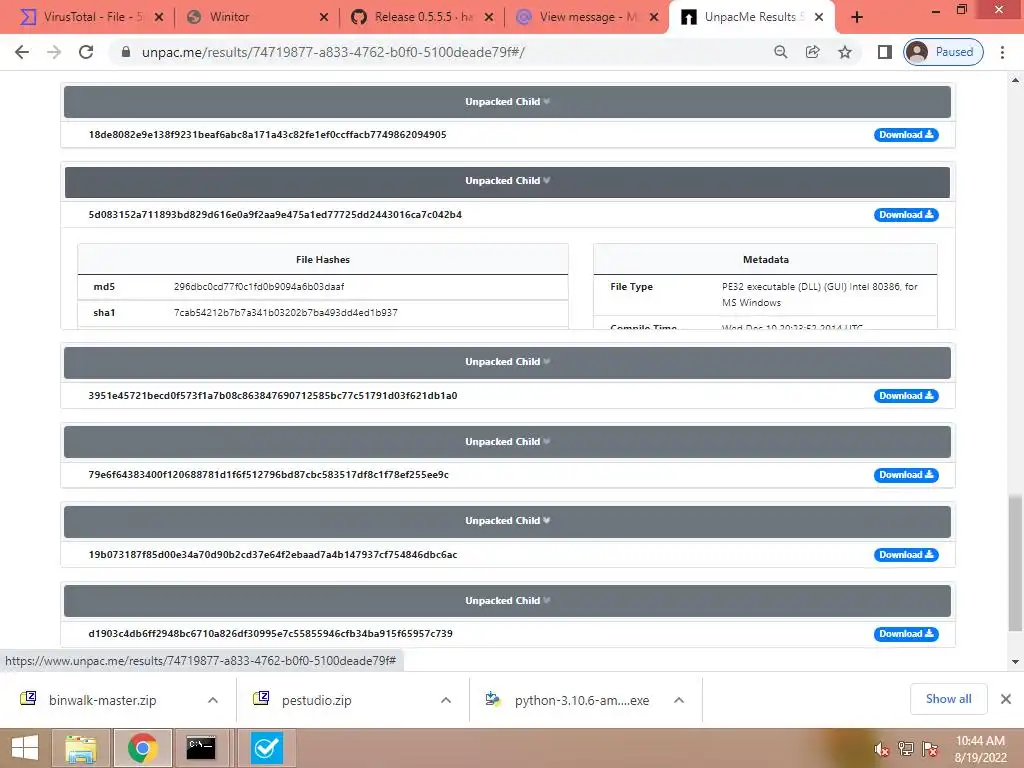Screen dimensions: 1024x768
Task: Open the blue checkmark app in taskbar
Action: [266, 748]
